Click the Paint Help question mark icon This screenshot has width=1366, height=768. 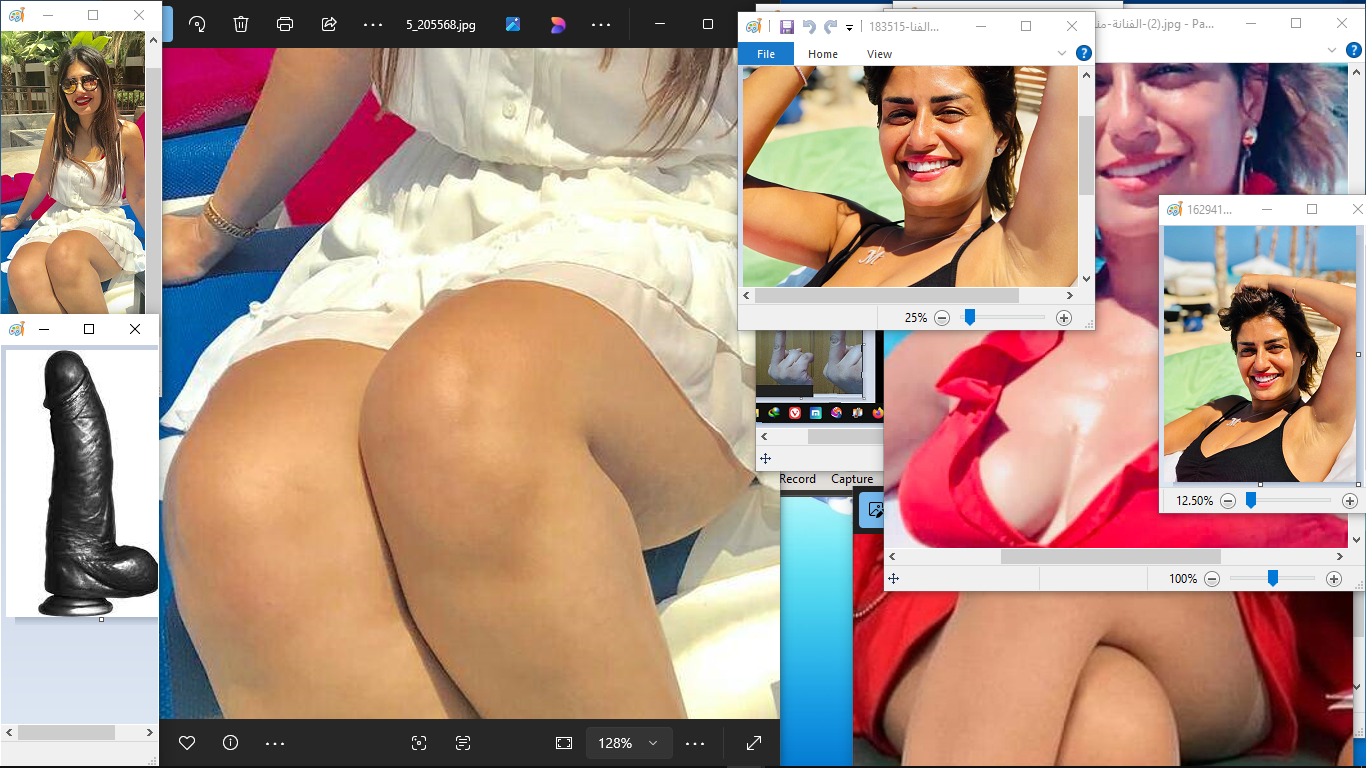pos(1083,53)
